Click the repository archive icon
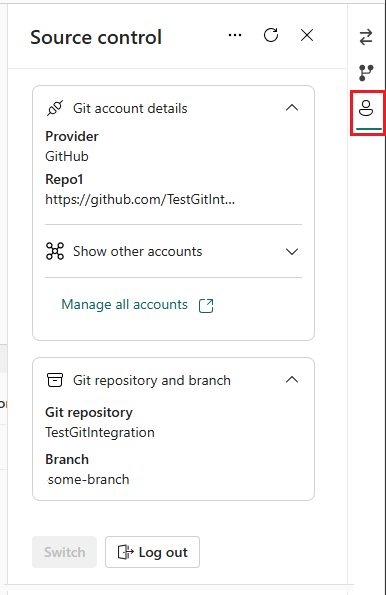The width and height of the screenshot is (386, 595). tap(55, 380)
